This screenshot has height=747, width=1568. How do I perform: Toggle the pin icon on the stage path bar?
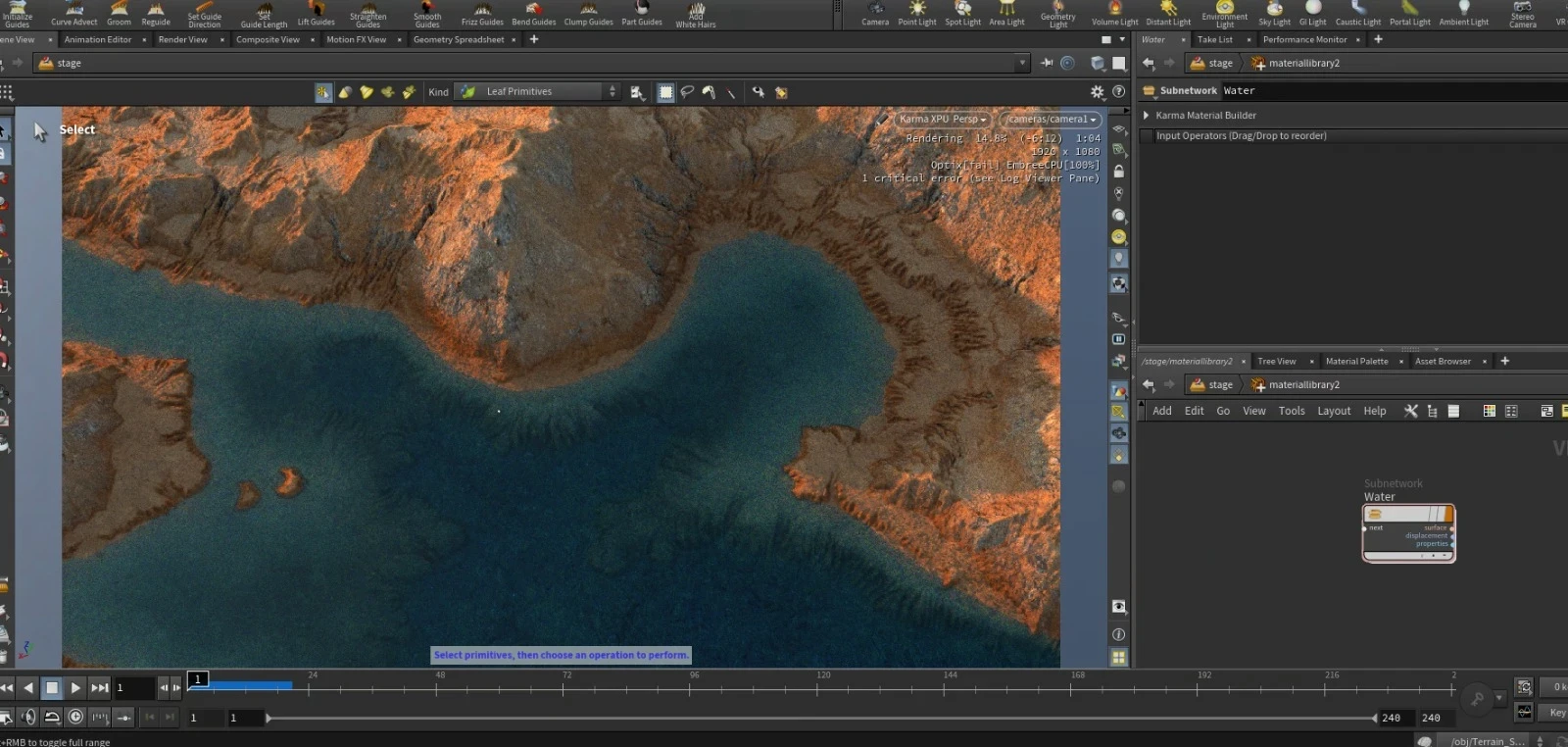[x=1047, y=63]
